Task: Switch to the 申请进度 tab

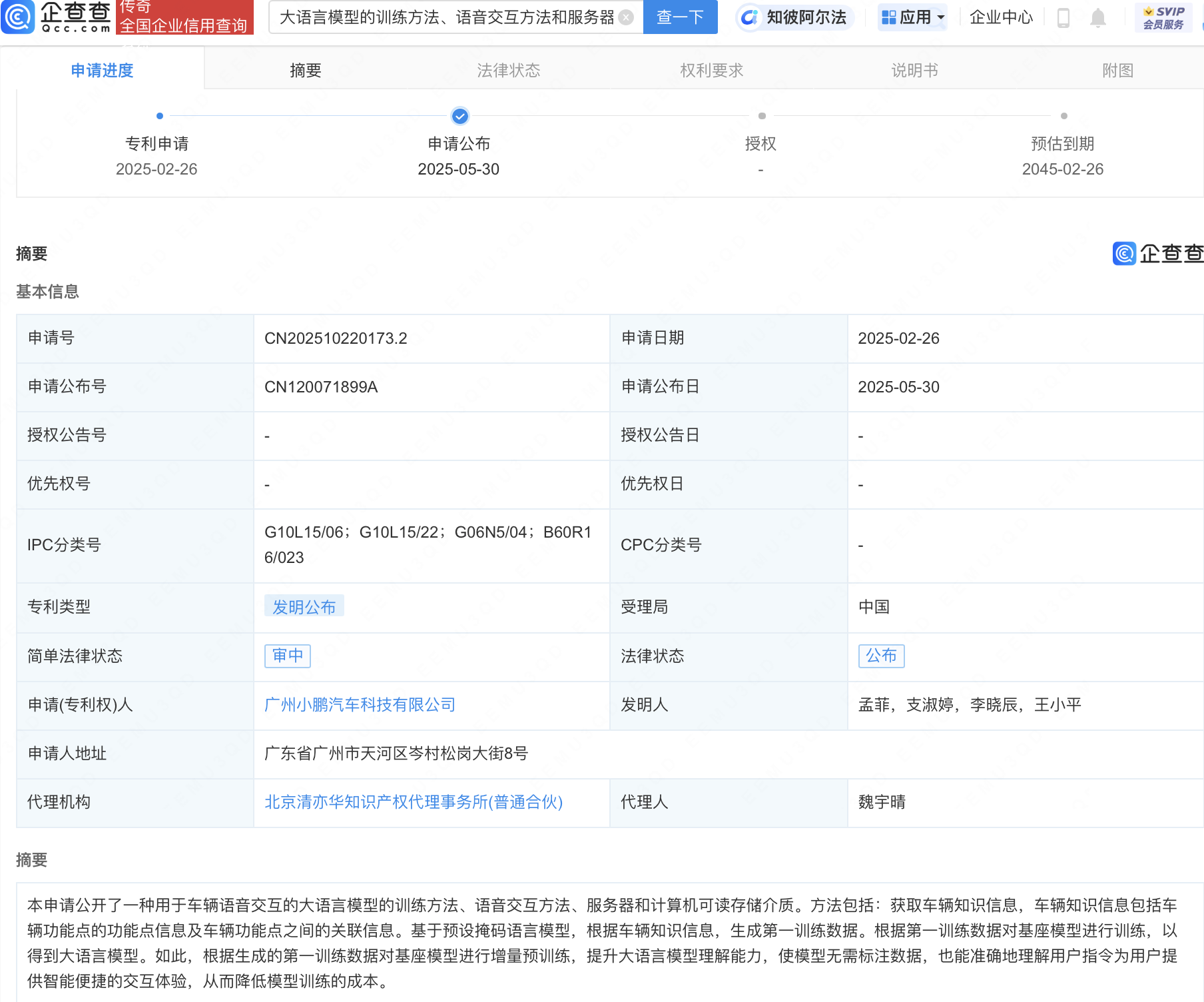Action: (x=102, y=70)
